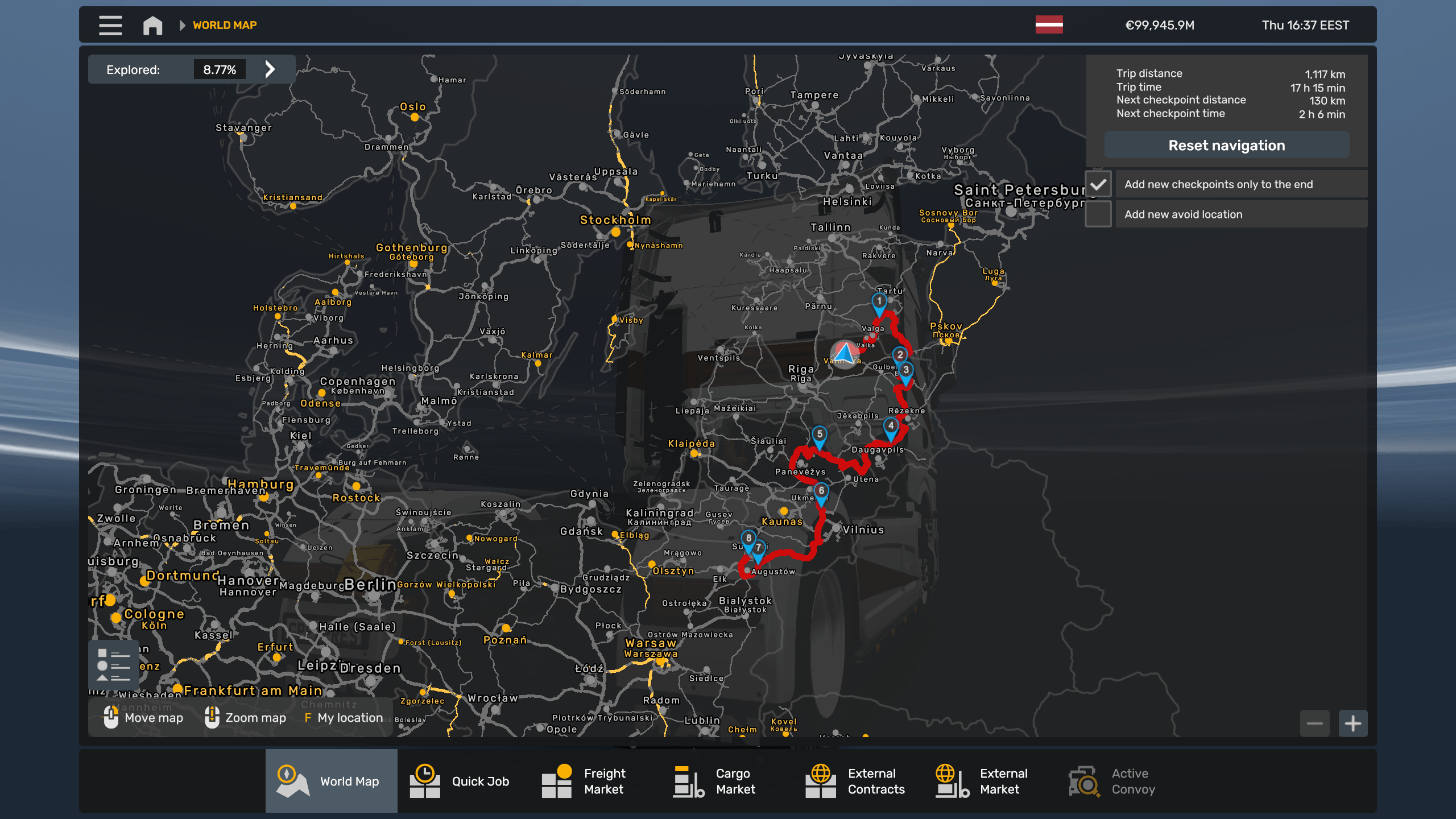Zoom out with the minus button
Image resolution: width=1456 pixels, height=819 pixels.
click(1314, 723)
